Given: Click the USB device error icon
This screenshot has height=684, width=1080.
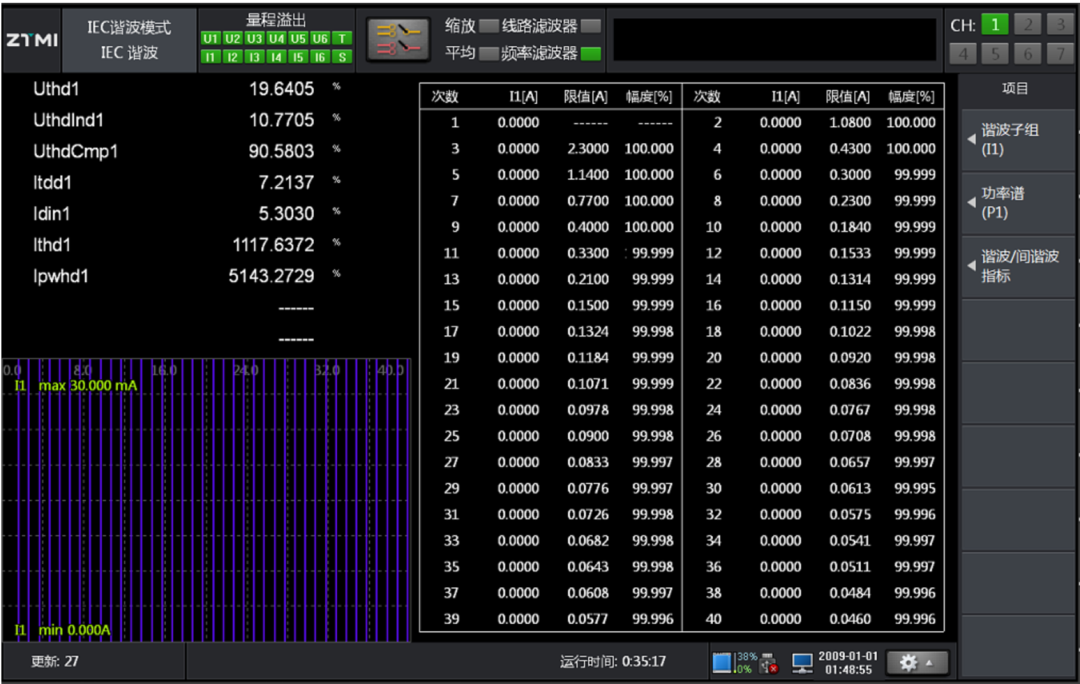Looking at the screenshot, I should pyautogui.click(x=769, y=662).
